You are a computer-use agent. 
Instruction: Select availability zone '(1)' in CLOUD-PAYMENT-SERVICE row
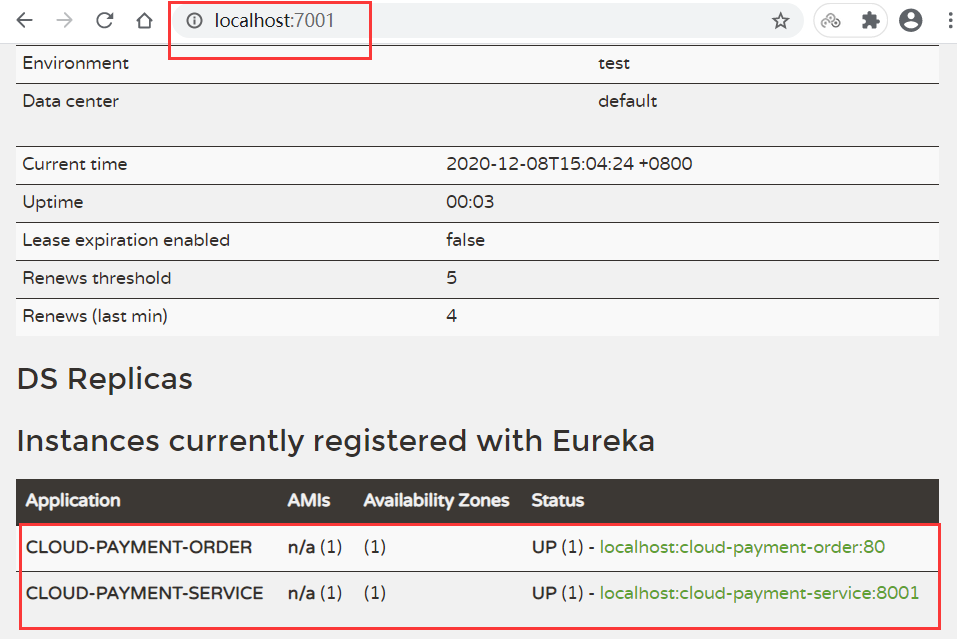pyautogui.click(x=375, y=593)
